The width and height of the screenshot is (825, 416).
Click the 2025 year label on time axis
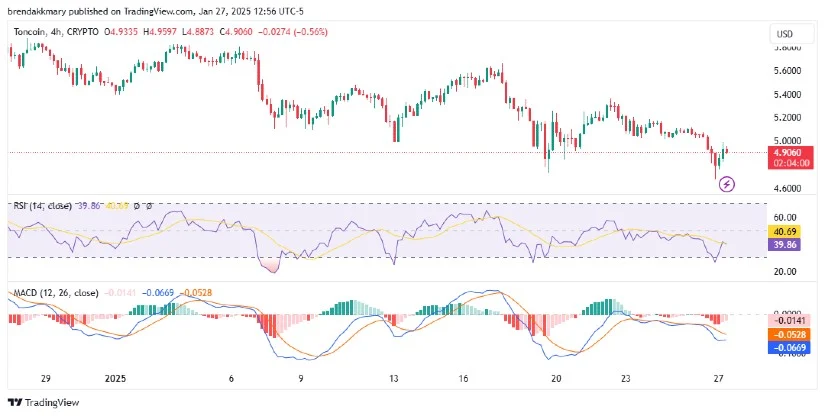(x=115, y=378)
